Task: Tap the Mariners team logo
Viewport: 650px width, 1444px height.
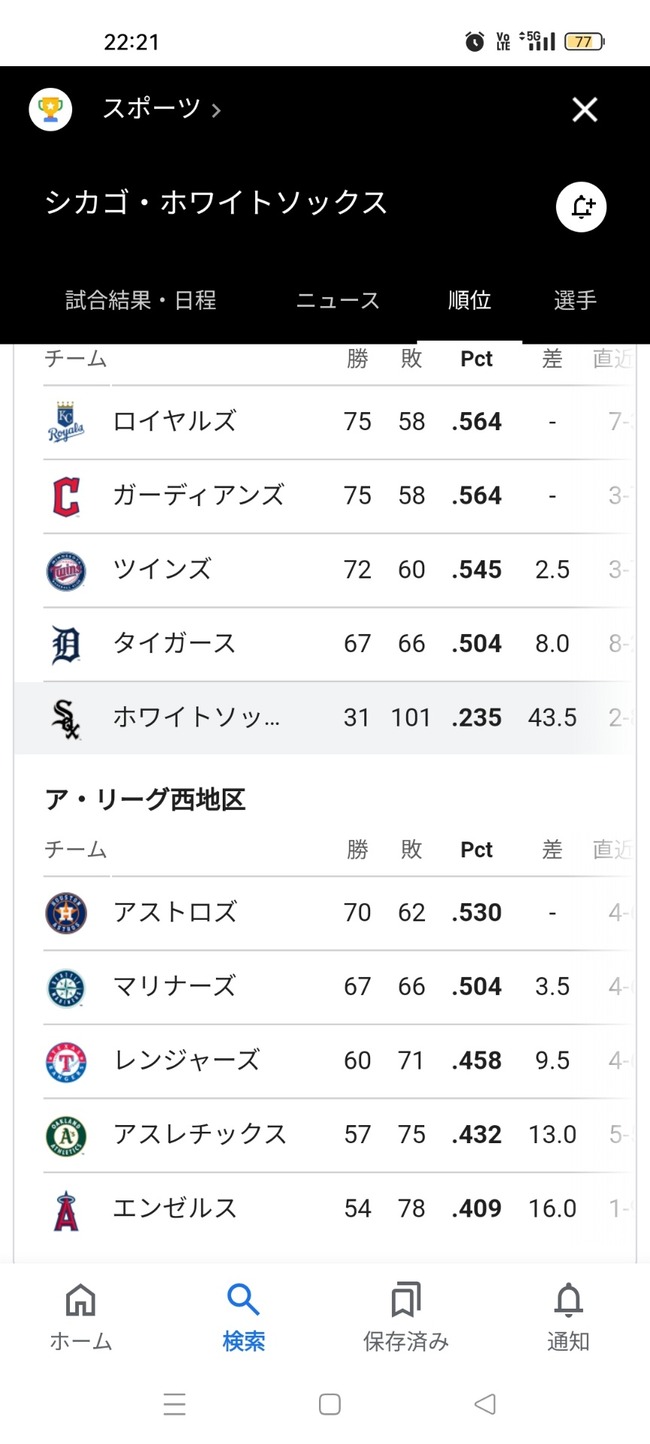Action: pyautogui.click(x=66, y=987)
